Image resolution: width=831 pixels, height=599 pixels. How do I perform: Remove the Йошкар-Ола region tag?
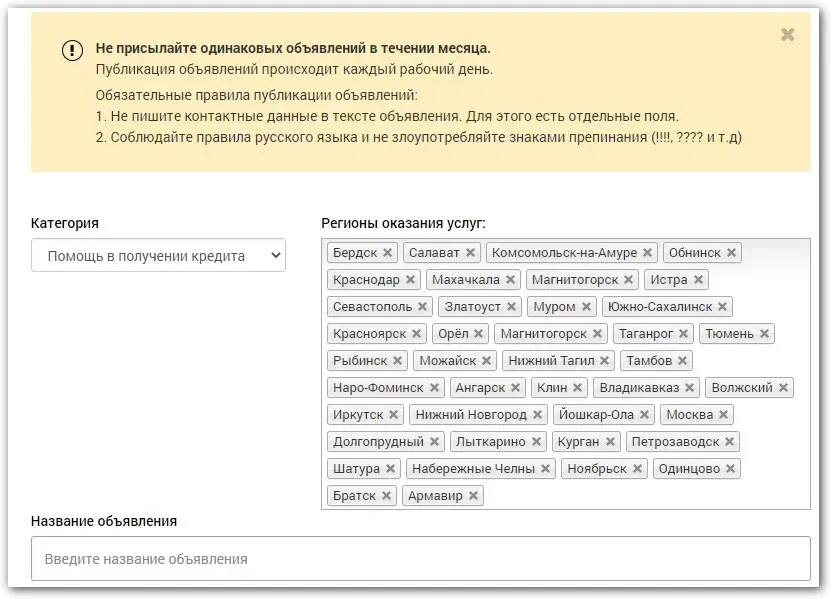pos(645,415)
